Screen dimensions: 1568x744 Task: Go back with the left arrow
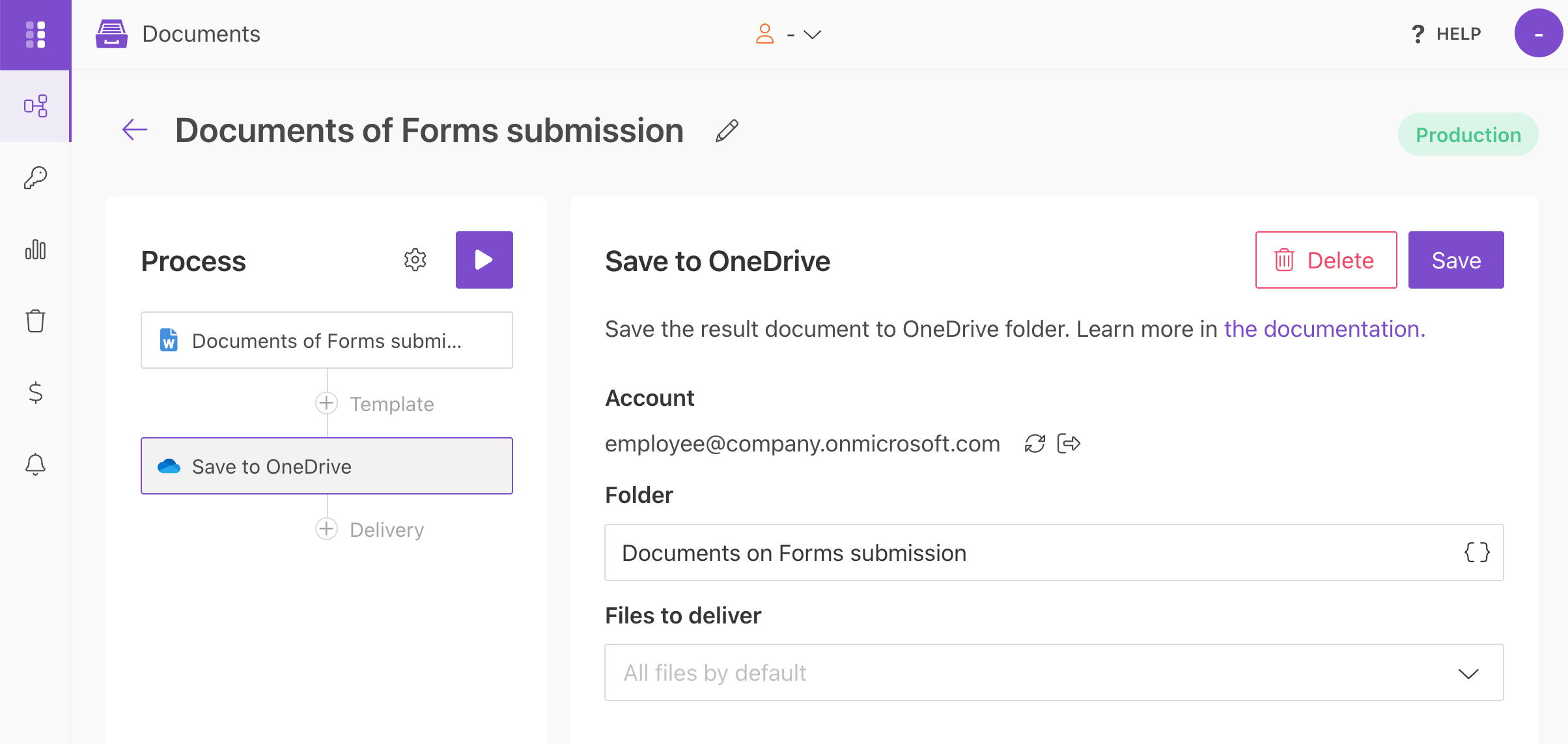point(135,130)
